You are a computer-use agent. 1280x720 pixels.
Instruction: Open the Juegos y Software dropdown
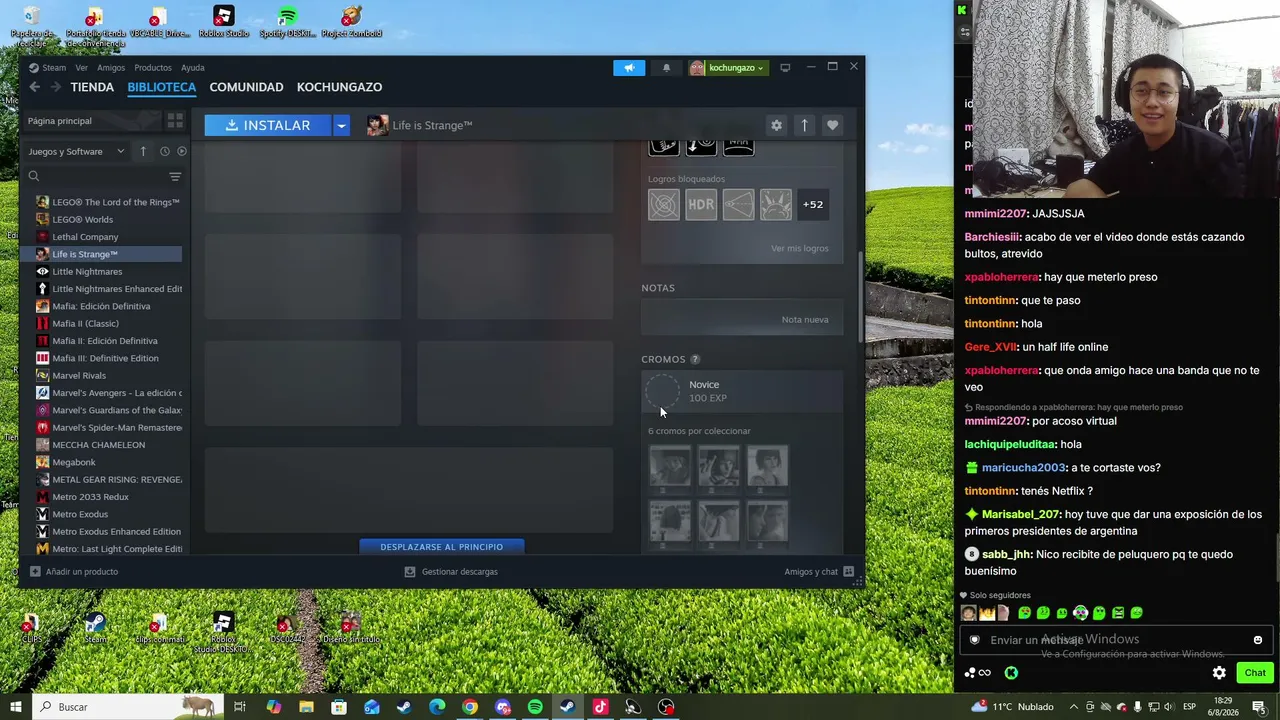point(76,151)
